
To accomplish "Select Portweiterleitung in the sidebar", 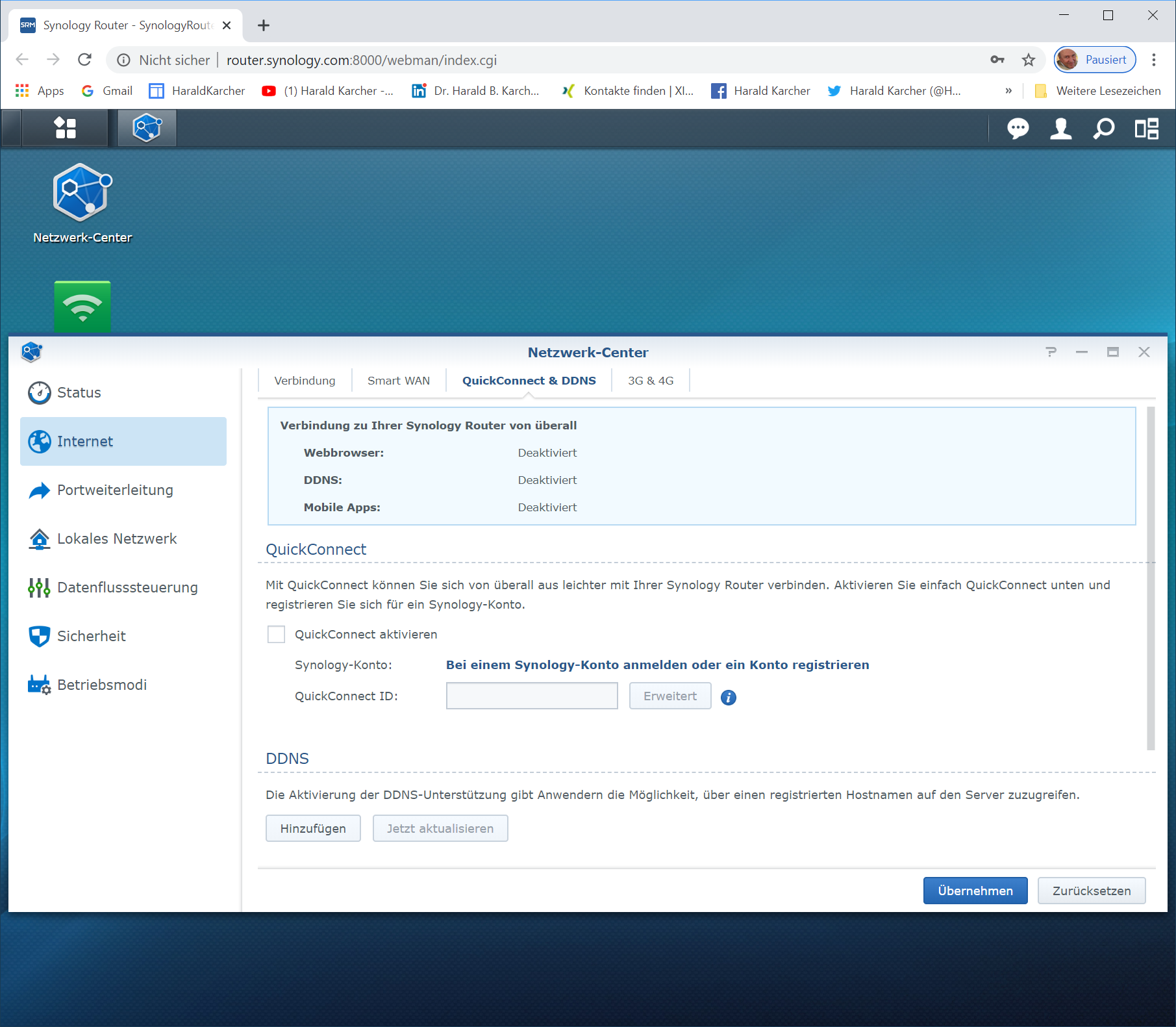I will coord(115,490).
